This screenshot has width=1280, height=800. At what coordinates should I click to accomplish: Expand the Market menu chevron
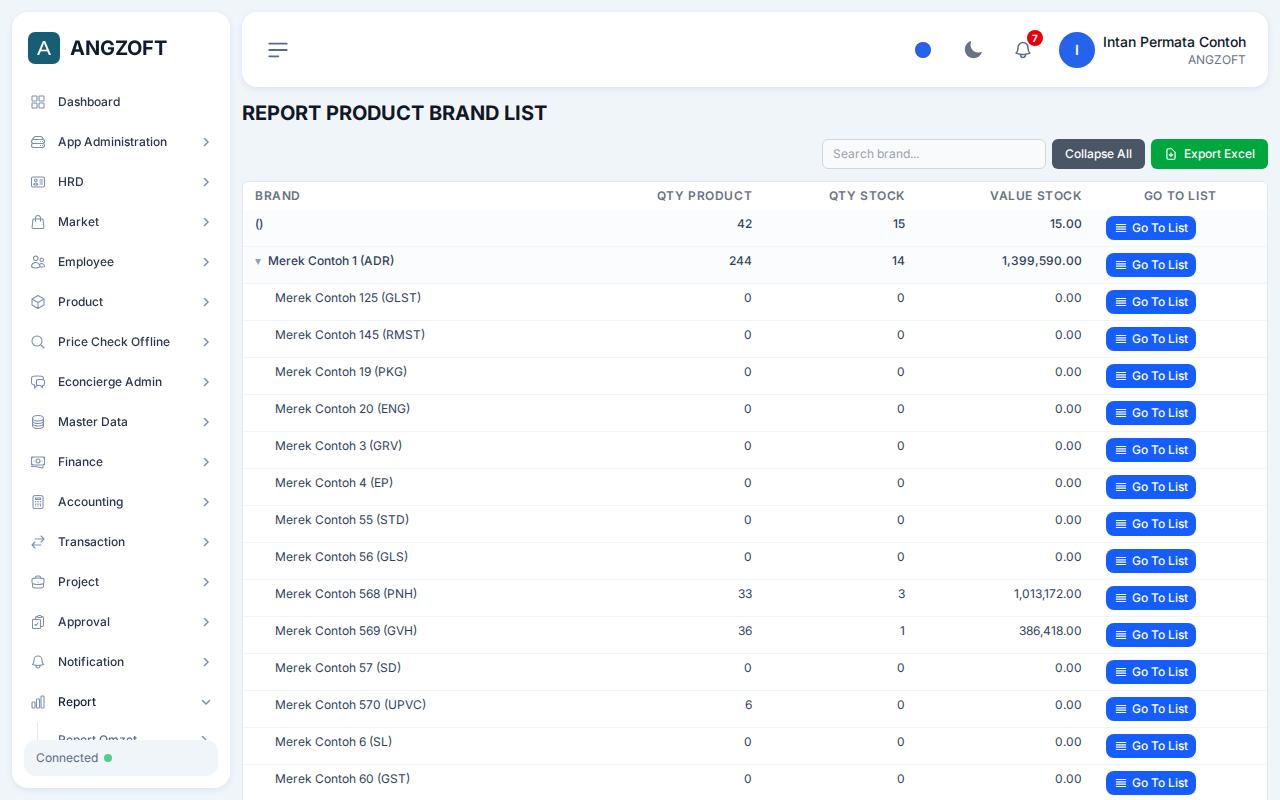[x=206, y=222]
